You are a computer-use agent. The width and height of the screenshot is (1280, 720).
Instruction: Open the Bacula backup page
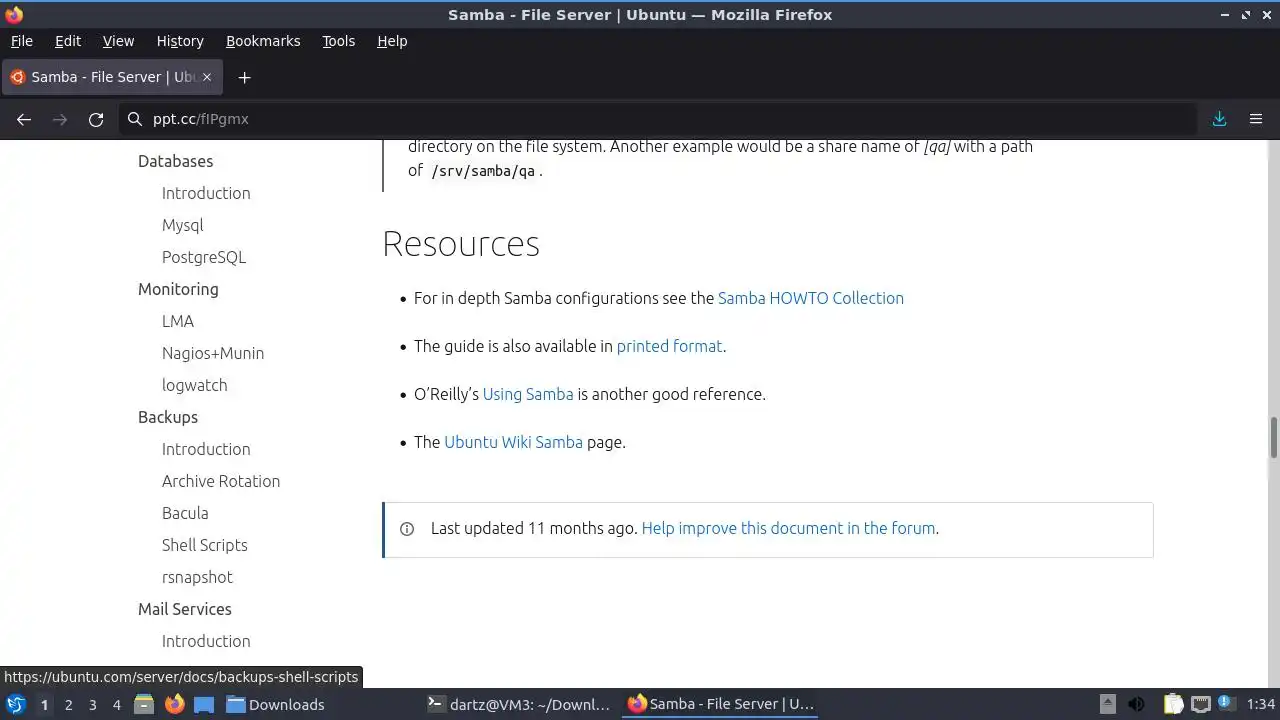click(185, 513)
